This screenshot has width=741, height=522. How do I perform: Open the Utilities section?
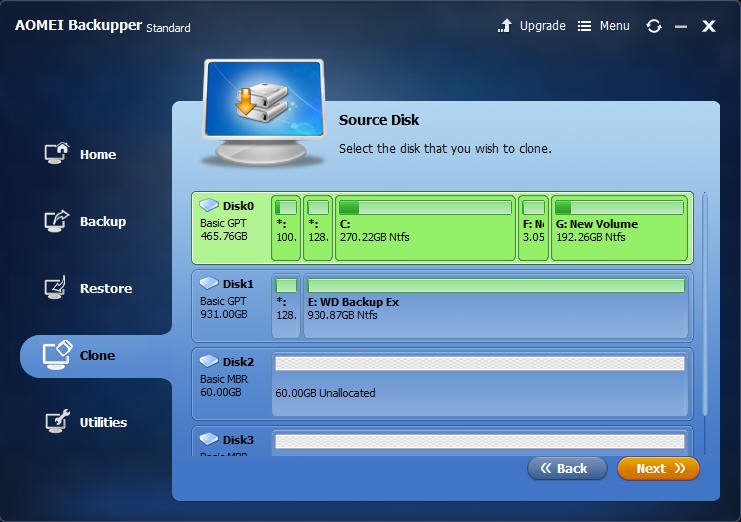coord(103,422)
